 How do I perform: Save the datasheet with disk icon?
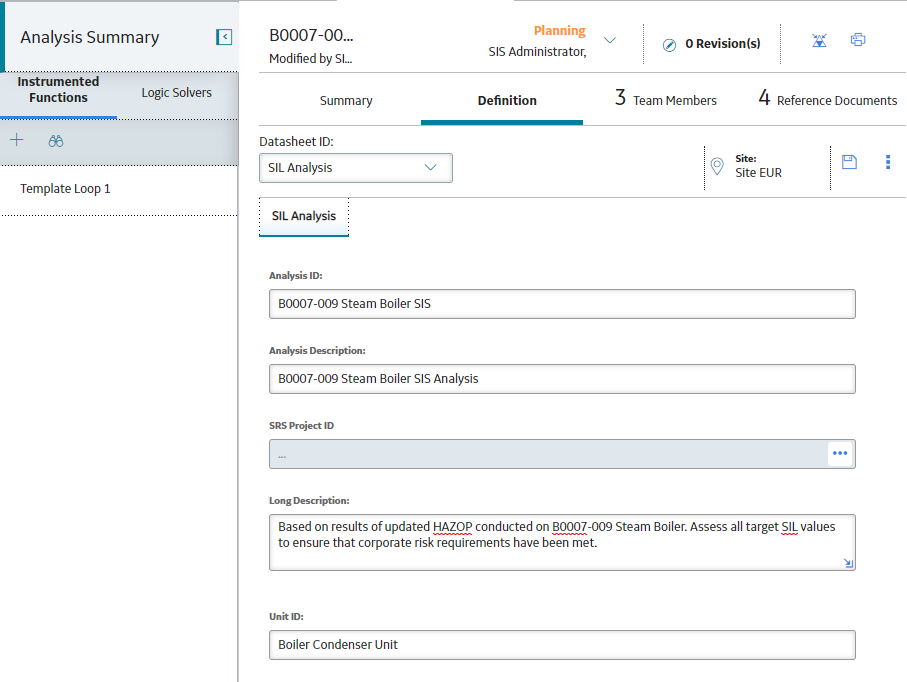[x=849, y=162]
